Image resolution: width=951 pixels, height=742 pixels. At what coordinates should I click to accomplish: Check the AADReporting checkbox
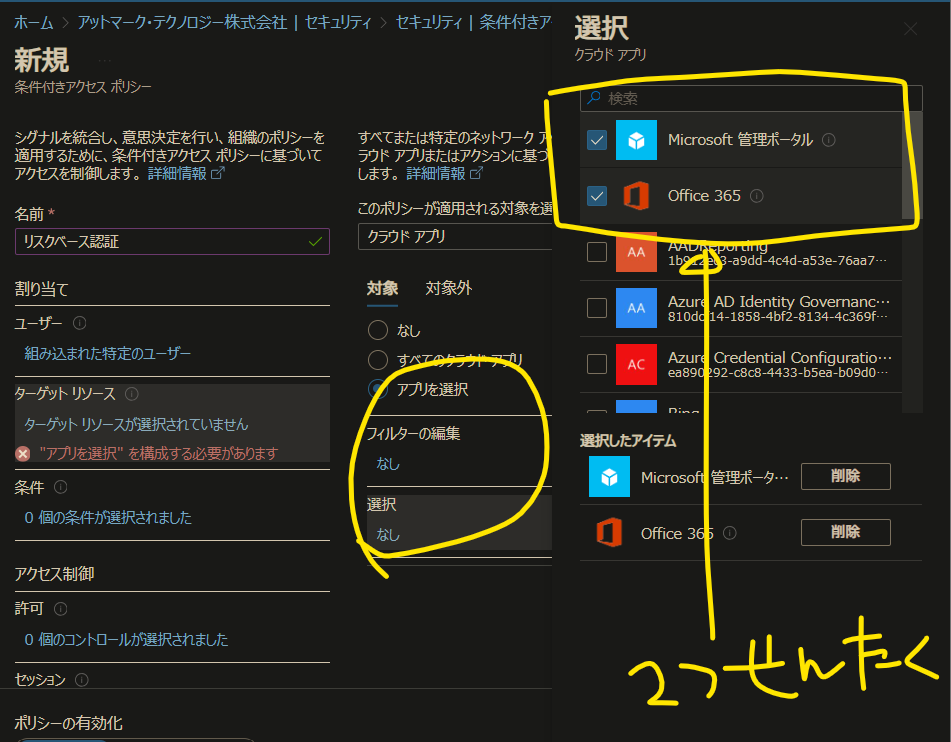[596, 253]
